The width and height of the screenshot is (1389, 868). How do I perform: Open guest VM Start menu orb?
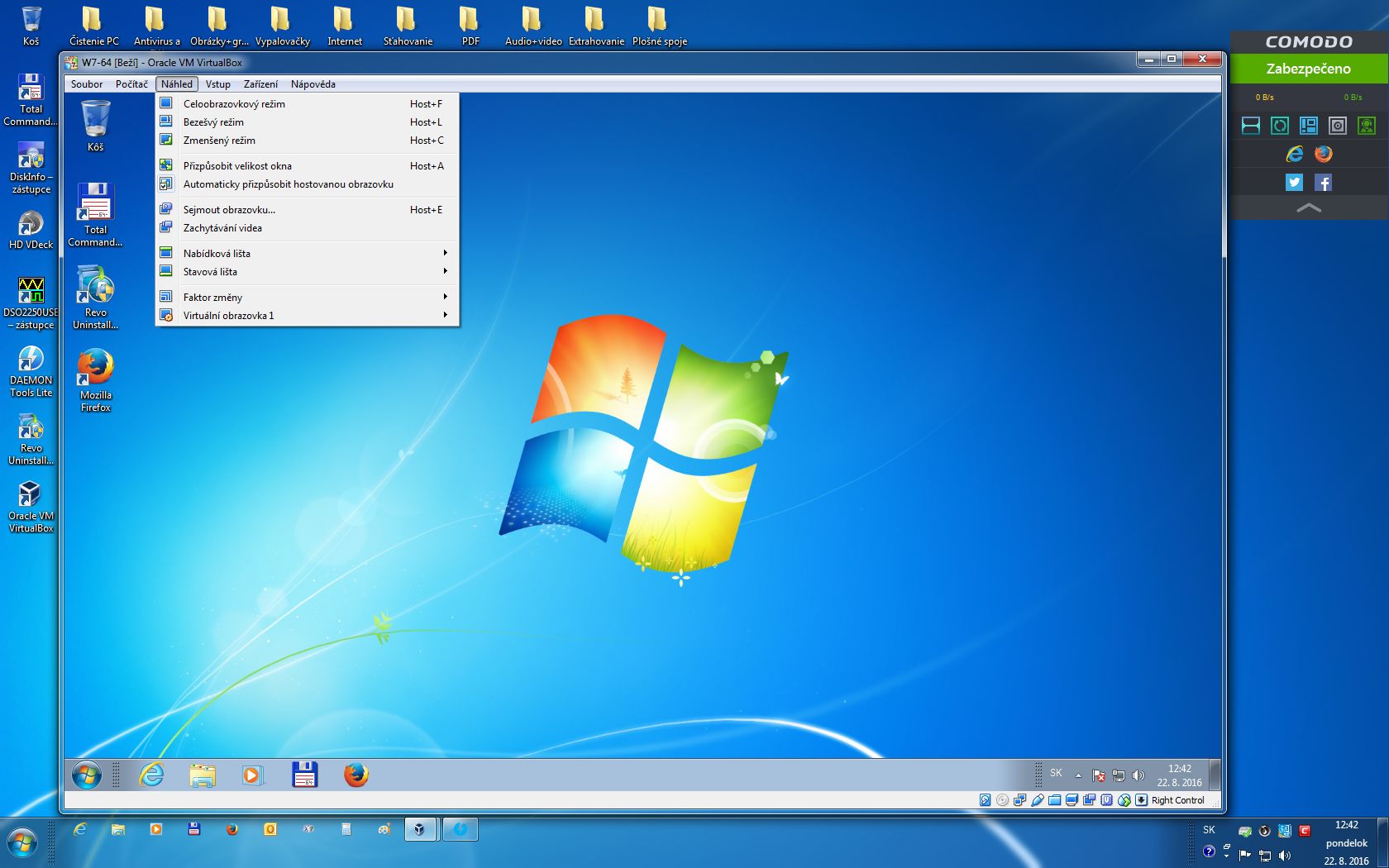(x=87, y=775)
